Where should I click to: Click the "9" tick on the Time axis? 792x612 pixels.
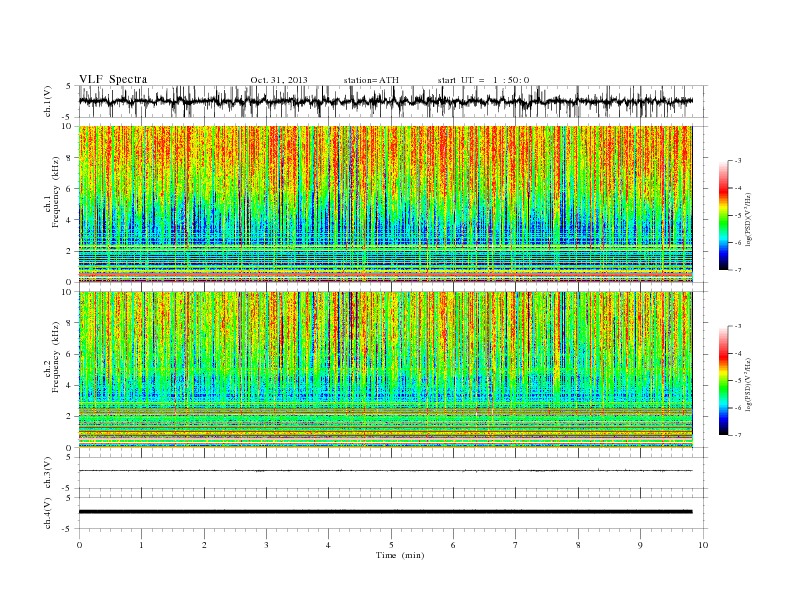click(640, 545)
